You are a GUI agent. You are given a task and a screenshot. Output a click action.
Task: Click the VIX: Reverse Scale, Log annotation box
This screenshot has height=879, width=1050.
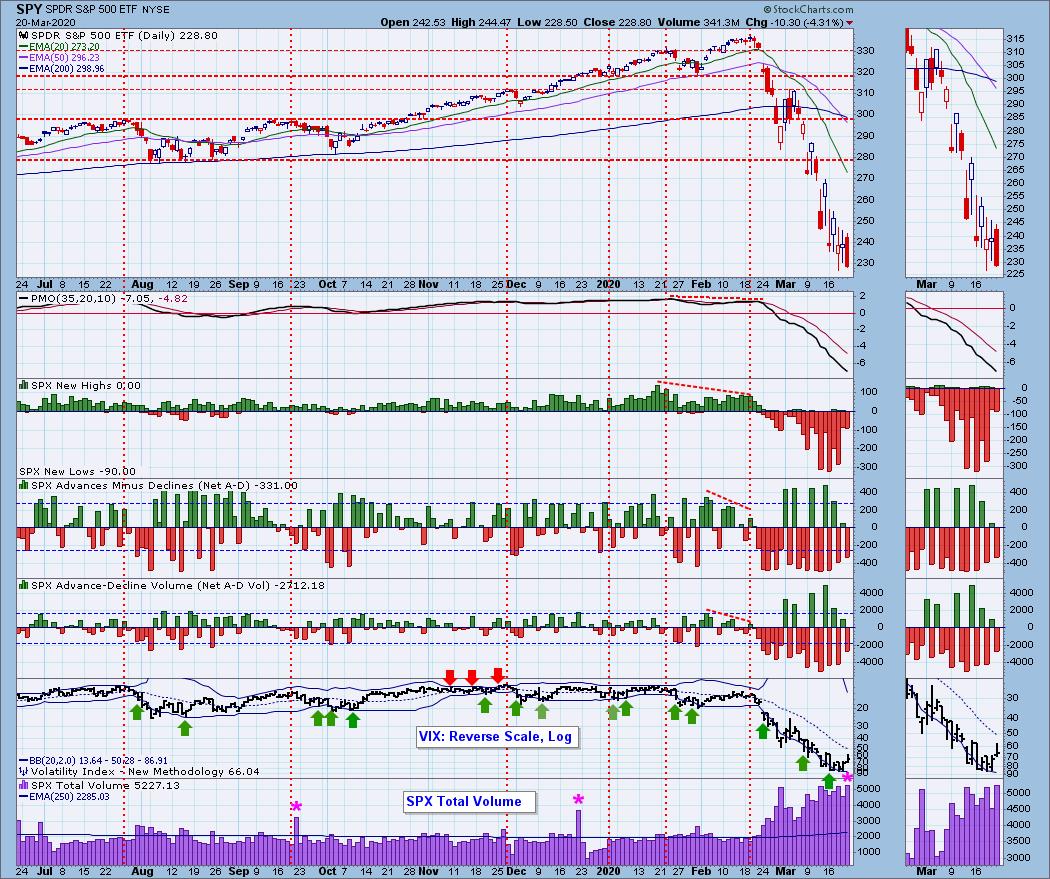(496, 737)
